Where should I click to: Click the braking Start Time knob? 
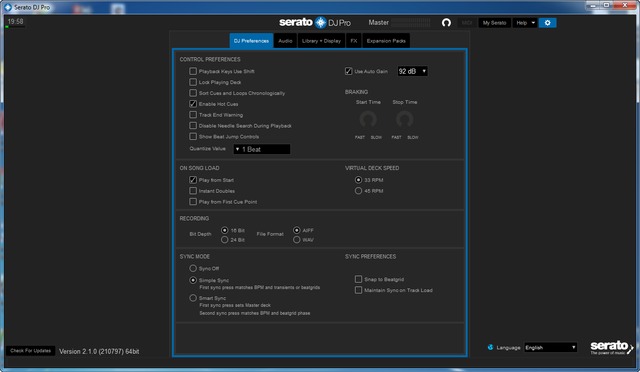[x=368, y=120]
